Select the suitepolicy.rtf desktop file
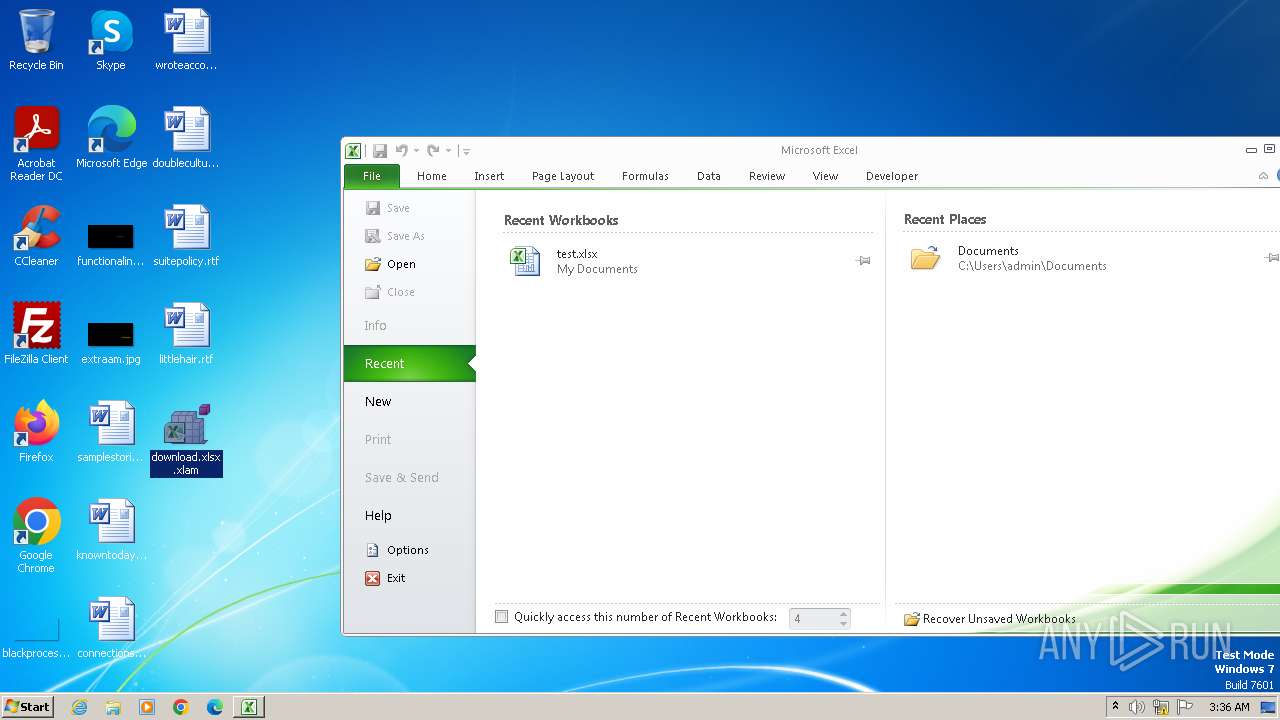 (x=186, y=237)
